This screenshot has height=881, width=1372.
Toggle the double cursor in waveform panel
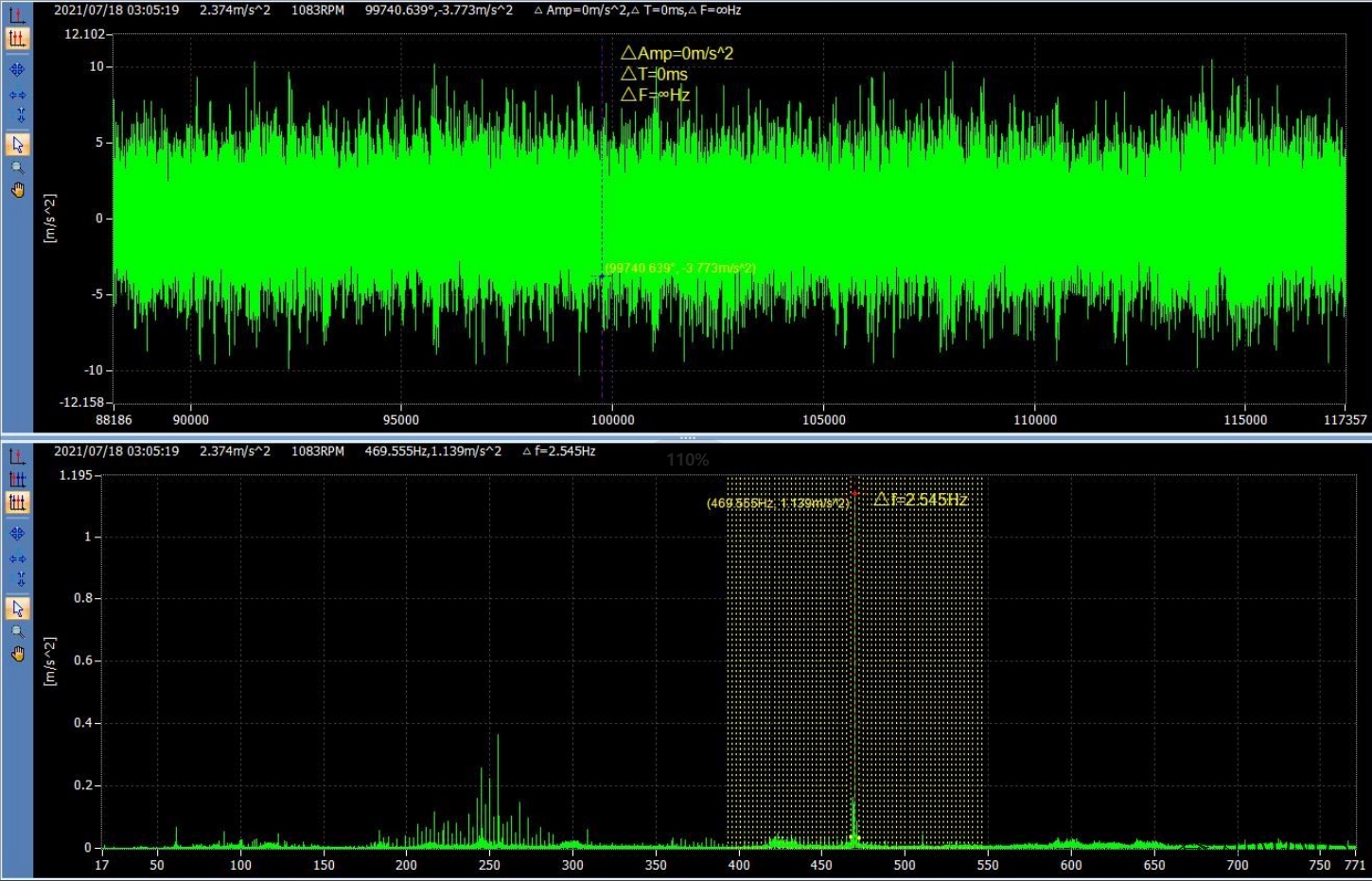click(17, 39)
